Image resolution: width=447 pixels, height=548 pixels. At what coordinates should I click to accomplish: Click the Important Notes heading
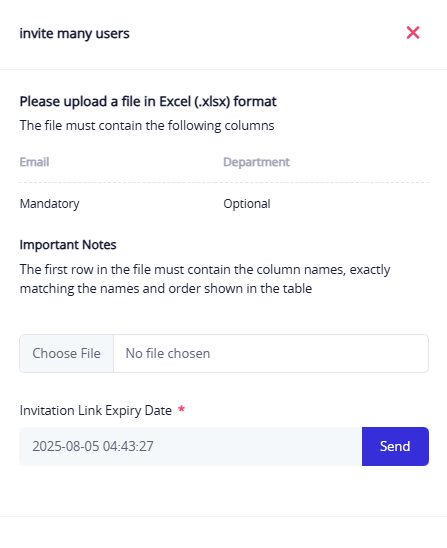point(68,245)
